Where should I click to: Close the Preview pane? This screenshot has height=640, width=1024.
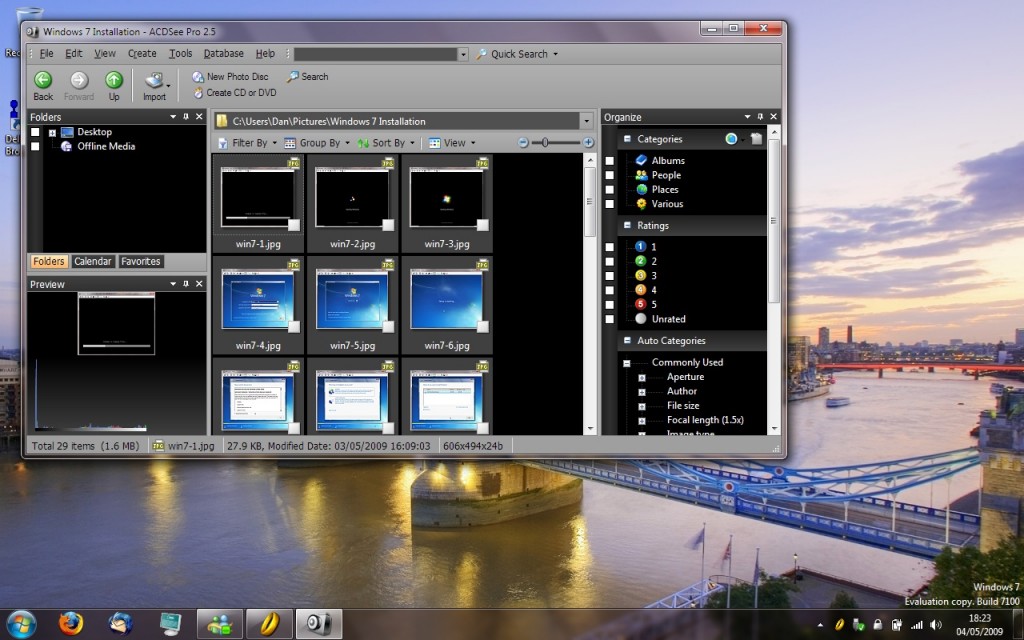coord(199,284)
